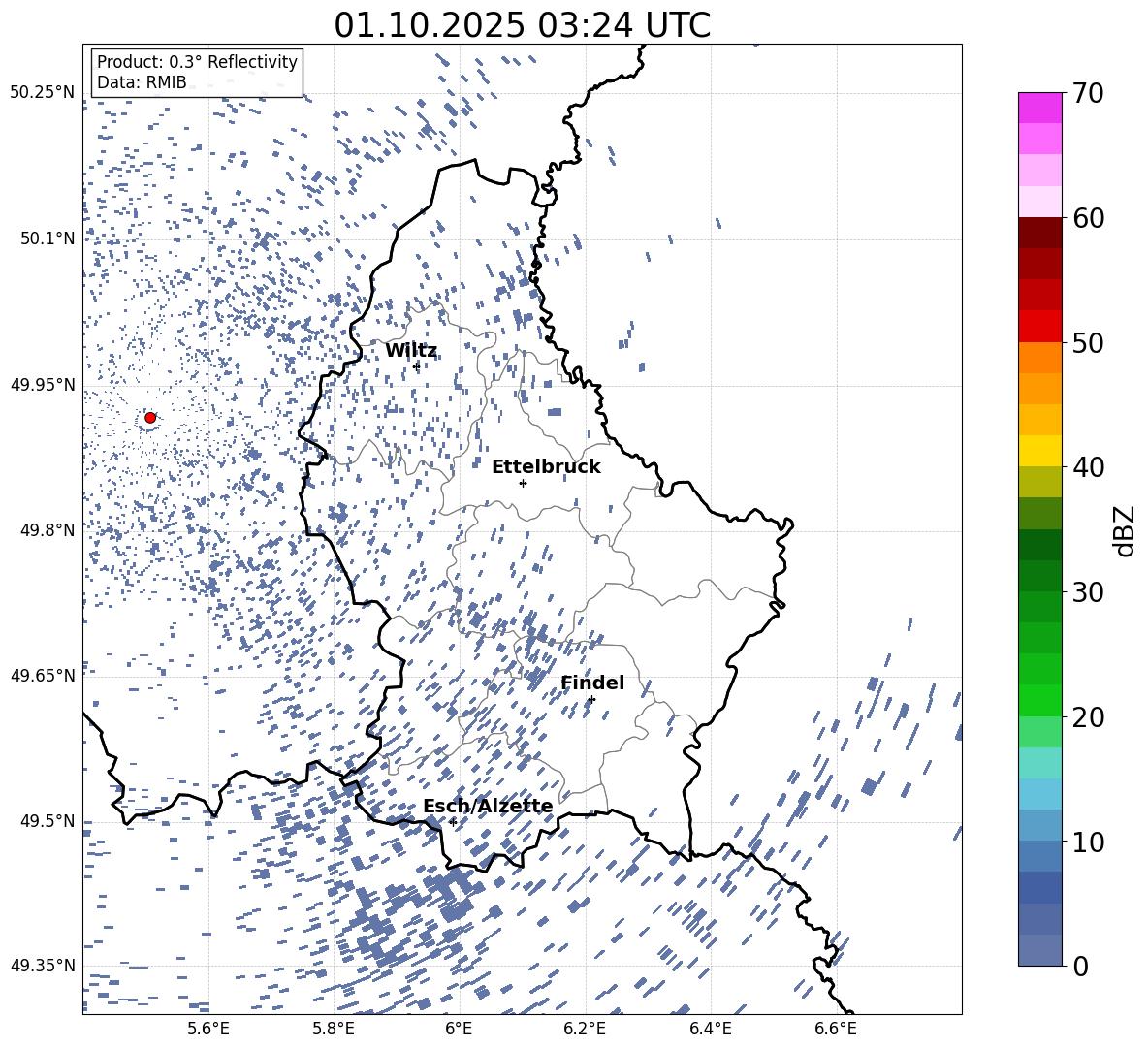Click the 70 colorbar tick value
The height and width of the screenshot is (1048, 1148).
(x=1088, y=94)
